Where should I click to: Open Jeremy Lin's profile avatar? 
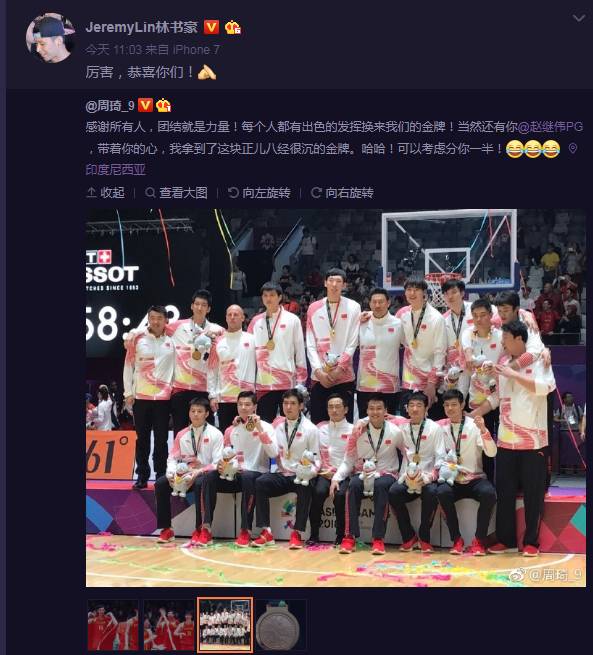tap(51, 38)
